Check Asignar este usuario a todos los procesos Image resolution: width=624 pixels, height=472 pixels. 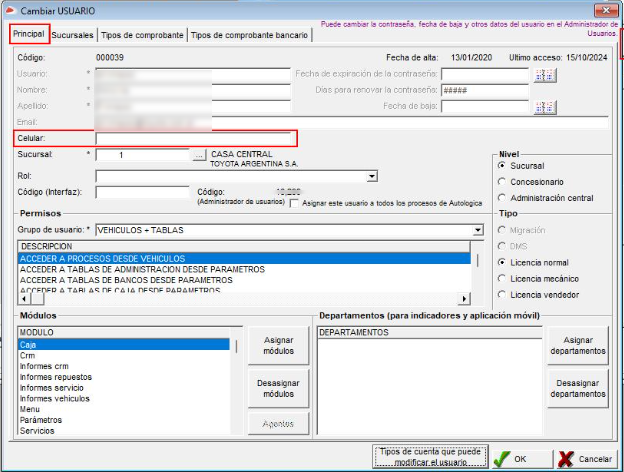(x=294, y=203)
